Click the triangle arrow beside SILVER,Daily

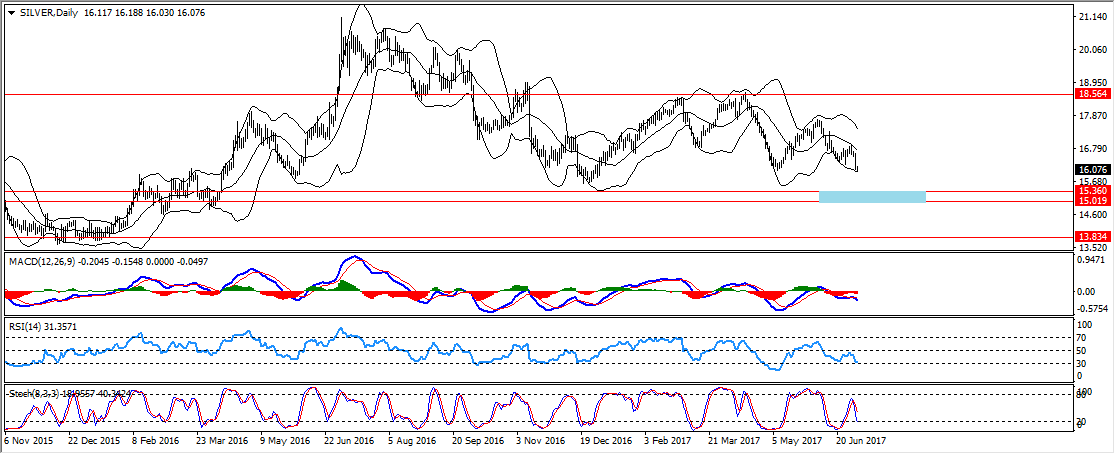pos(11,12)
